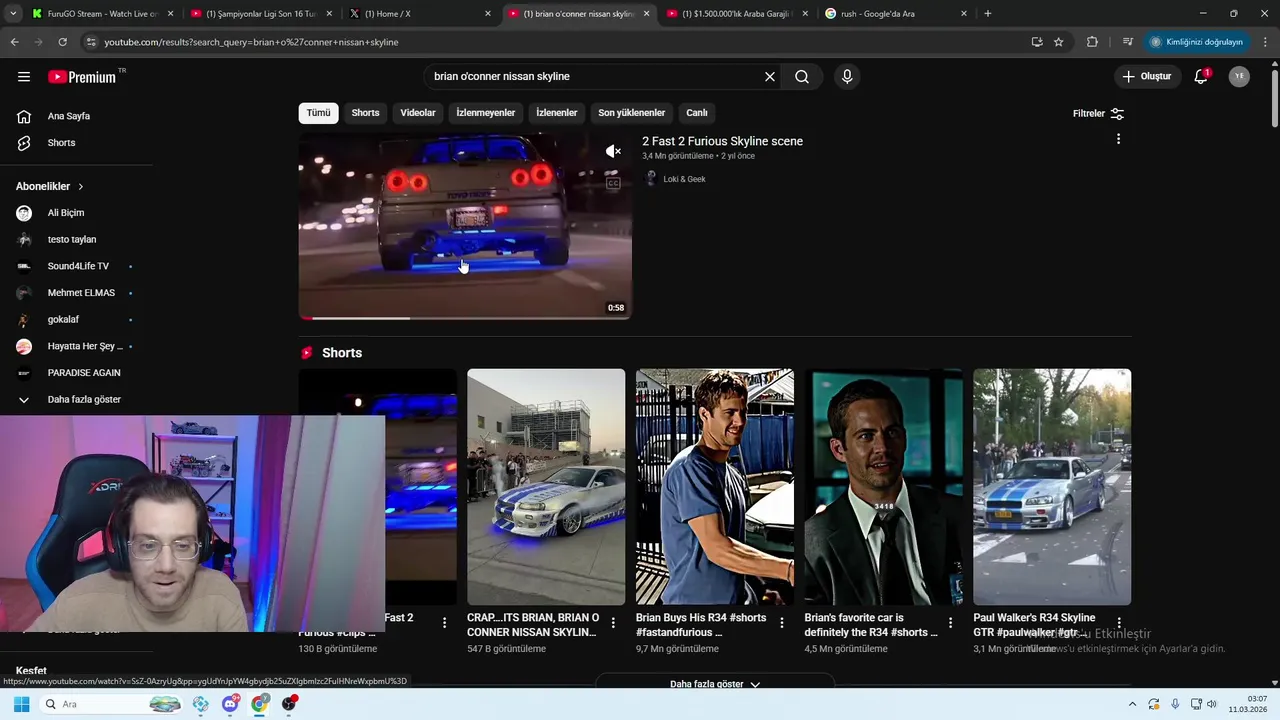1280x720 pixels.
Task: Open a new browser tab
Action: 988,14
